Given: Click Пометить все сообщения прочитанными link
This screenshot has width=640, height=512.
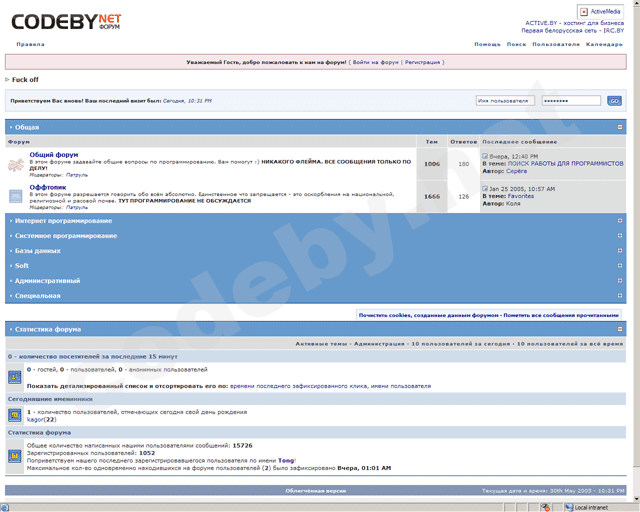Looking at the screenshot, I should click(x=561, y=315).
